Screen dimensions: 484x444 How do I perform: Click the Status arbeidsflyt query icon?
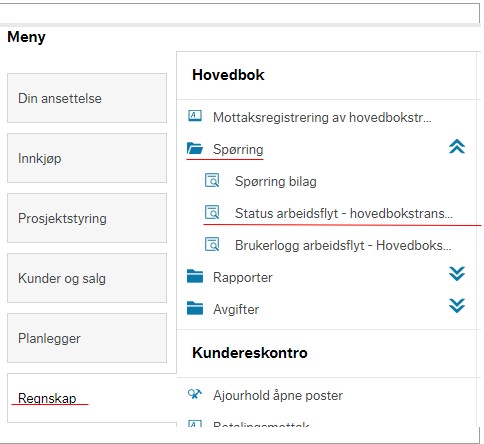click(212, 212)
